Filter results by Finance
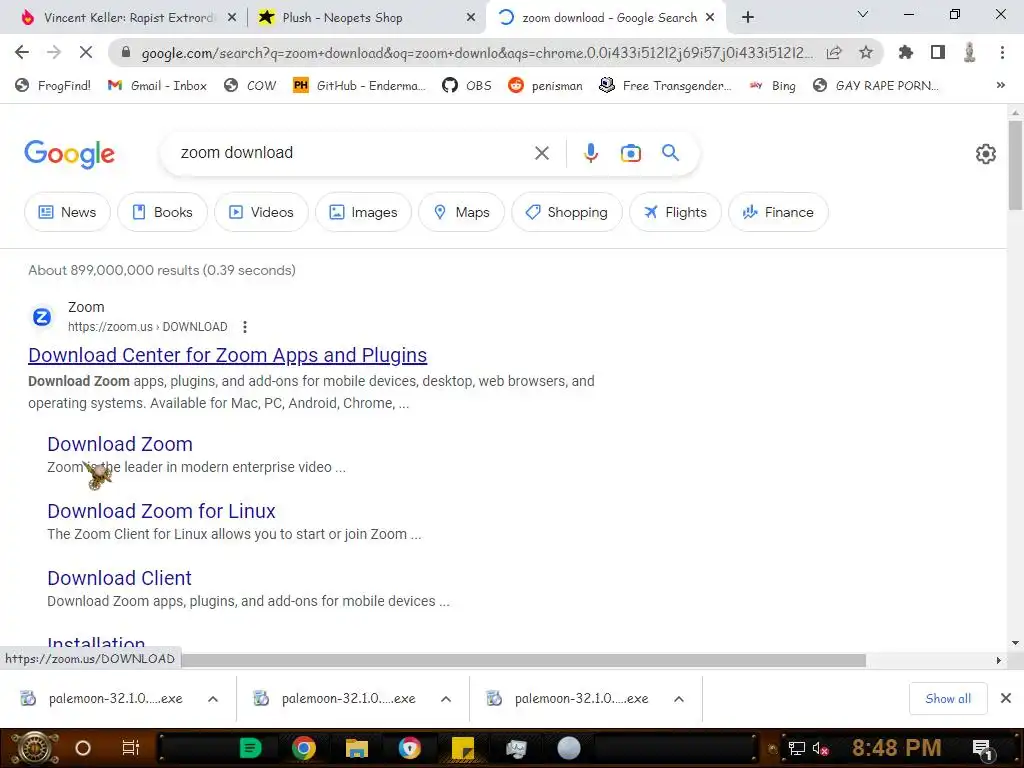 coord(778,212)
